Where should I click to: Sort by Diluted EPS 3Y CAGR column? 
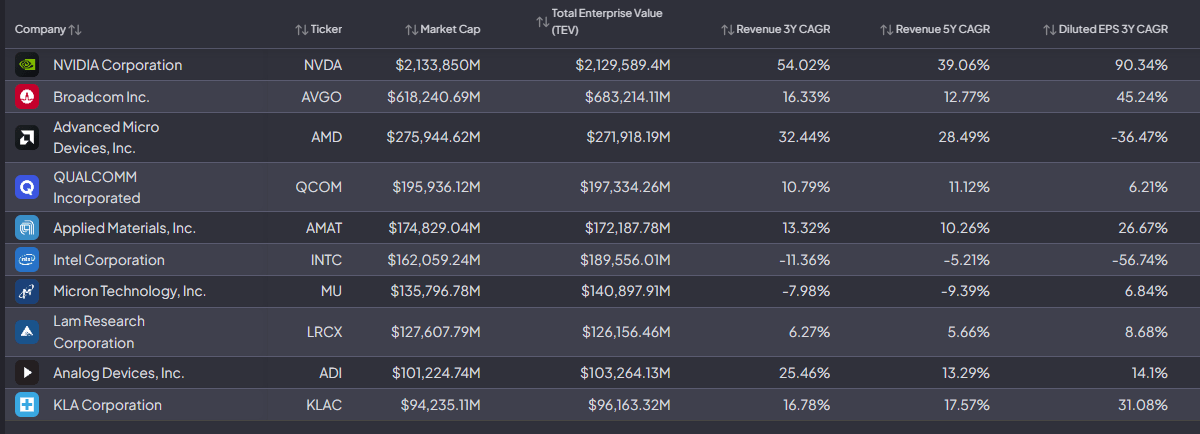1105,29
